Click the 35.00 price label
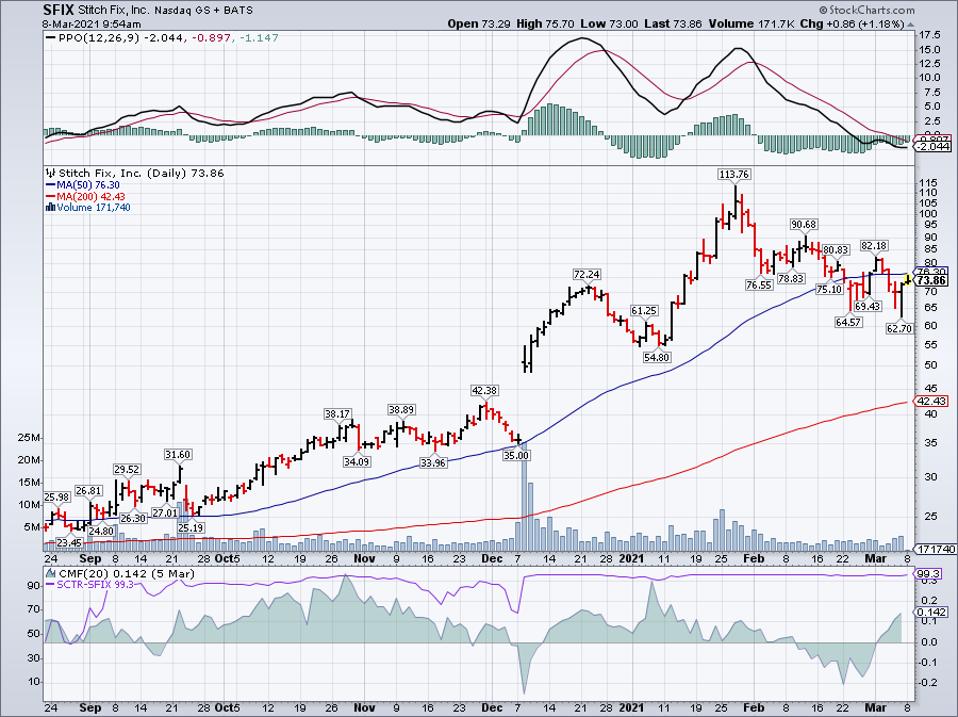Screen dimensions: 958x717 516,455
